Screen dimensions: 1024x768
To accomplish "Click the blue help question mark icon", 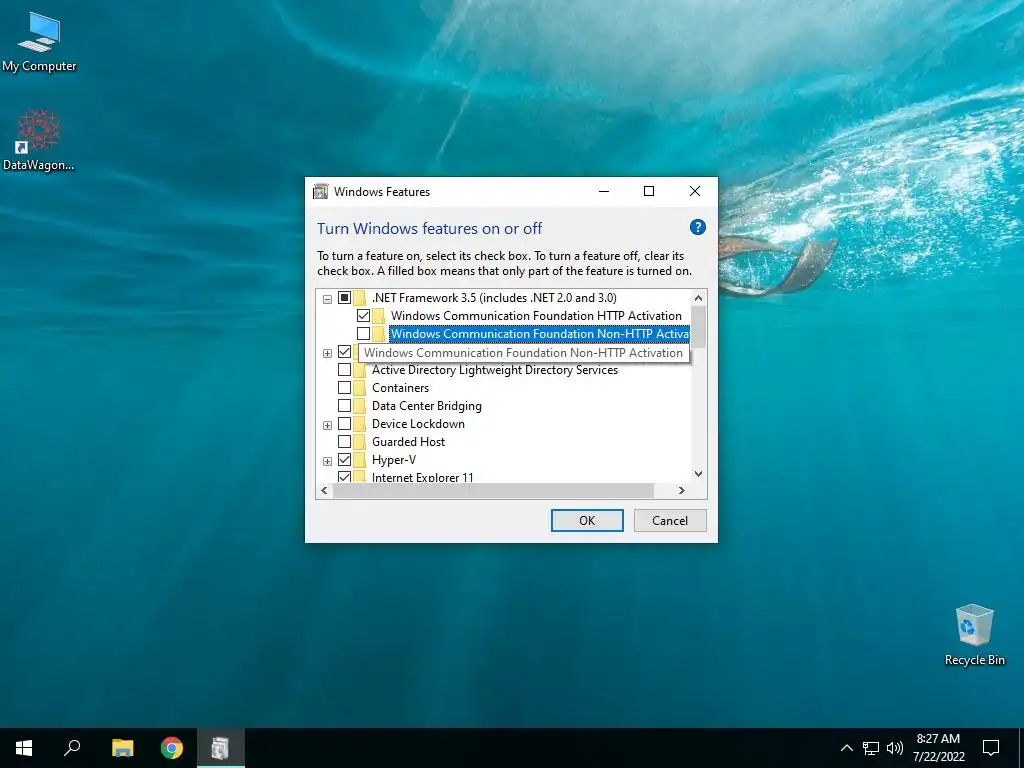I will click(x=697, y=227).
